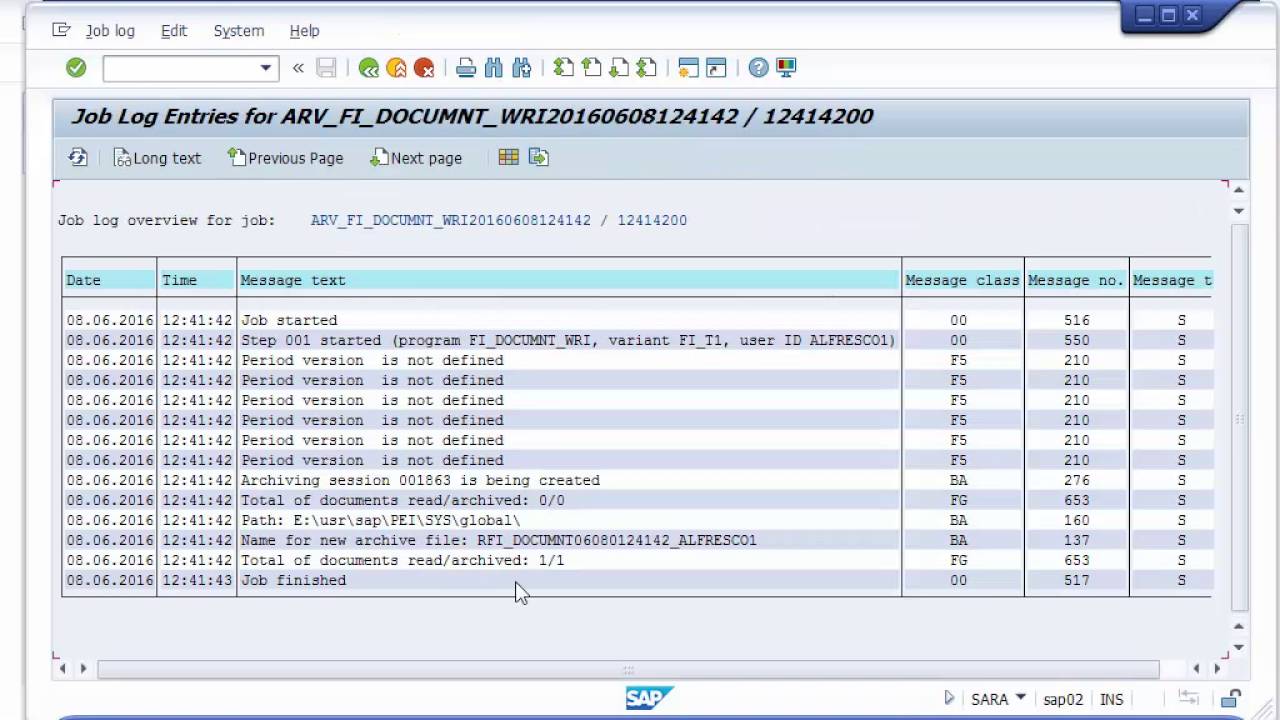1280x720 pixels.
Task: Click the Find binoculars icon
Action: point(493,68)
